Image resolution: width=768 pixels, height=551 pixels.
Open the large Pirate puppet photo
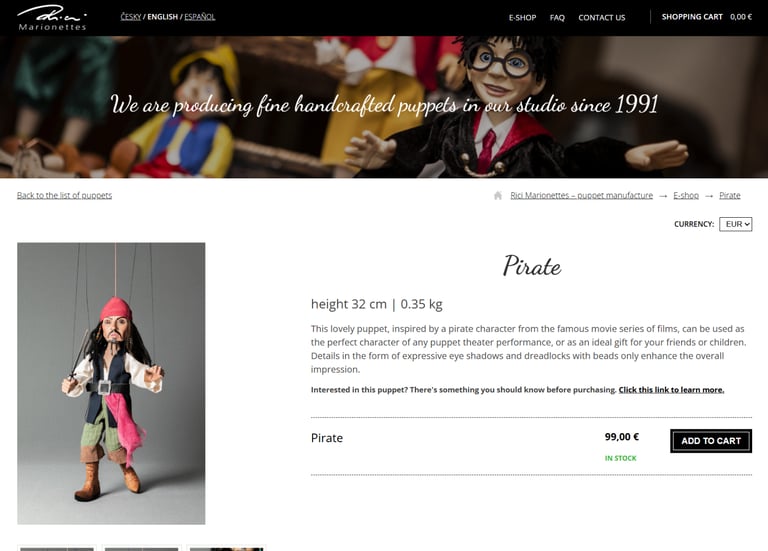[111, 383]
